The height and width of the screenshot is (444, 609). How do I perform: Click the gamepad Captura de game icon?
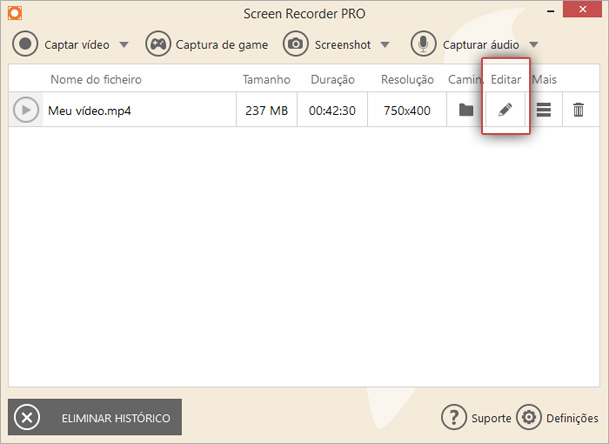point(158,44)
